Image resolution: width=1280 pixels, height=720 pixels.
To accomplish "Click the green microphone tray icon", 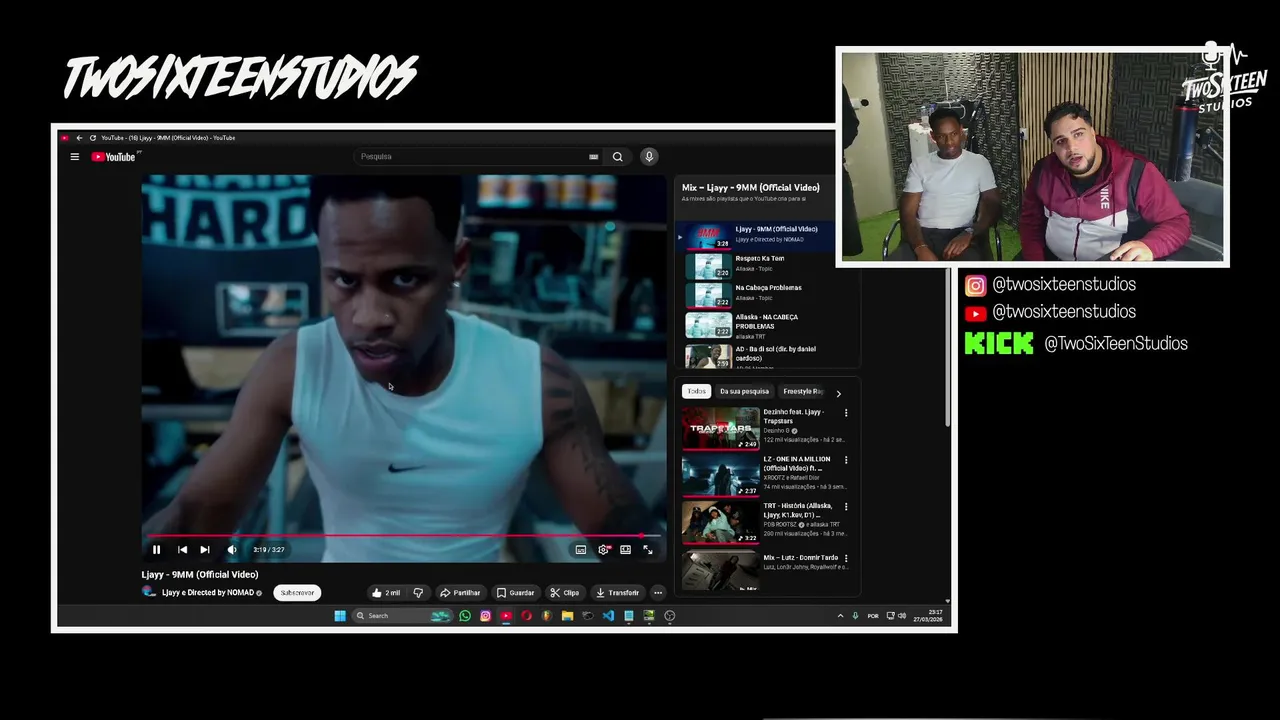I will [855, 616].
